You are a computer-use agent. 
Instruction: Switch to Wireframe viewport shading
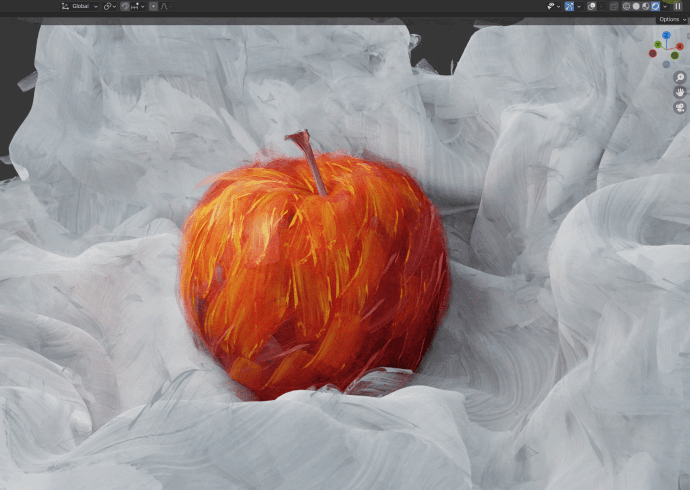tap(626, 6)
